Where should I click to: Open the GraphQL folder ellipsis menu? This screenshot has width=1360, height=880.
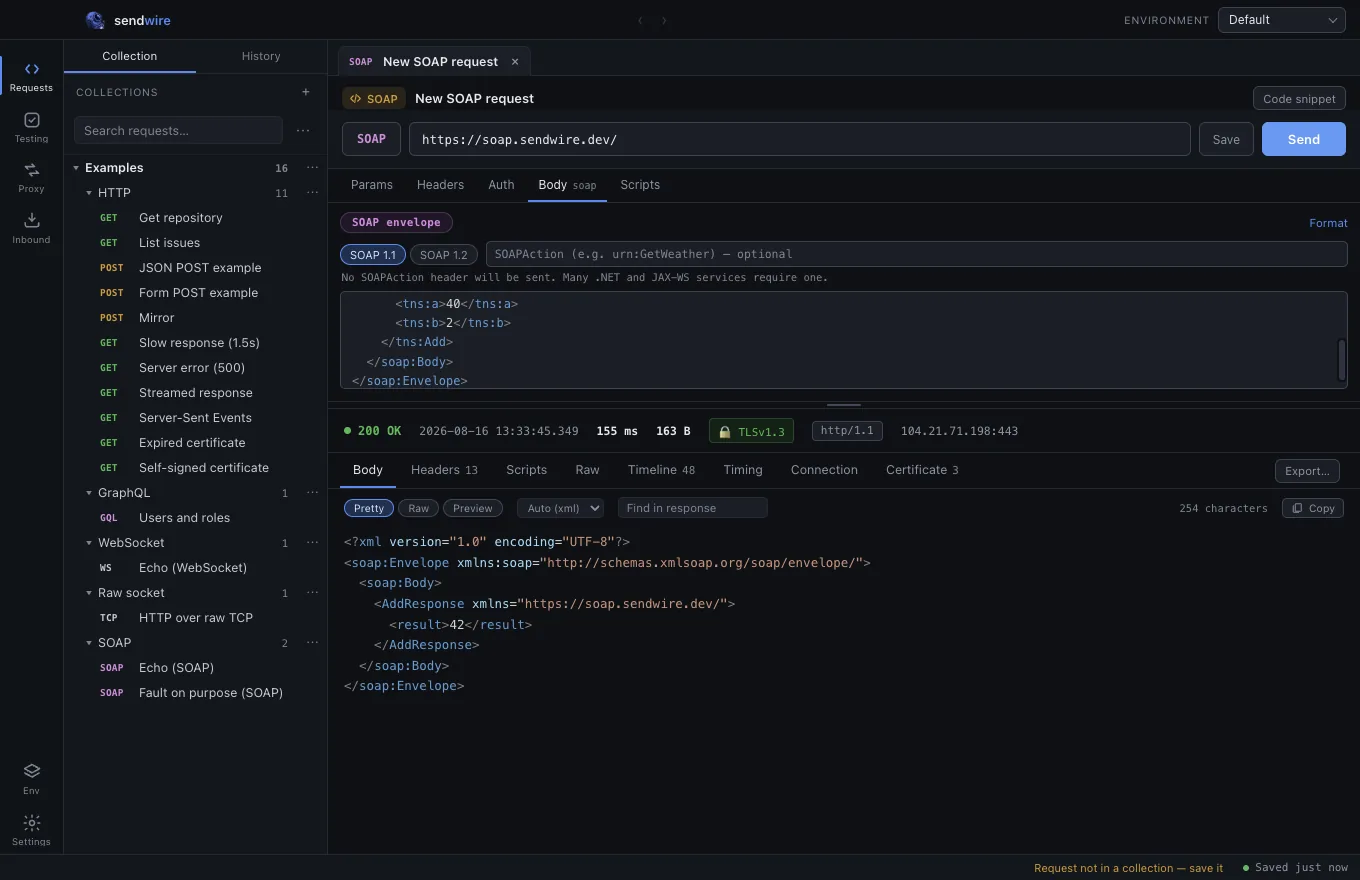click(313, 493)
